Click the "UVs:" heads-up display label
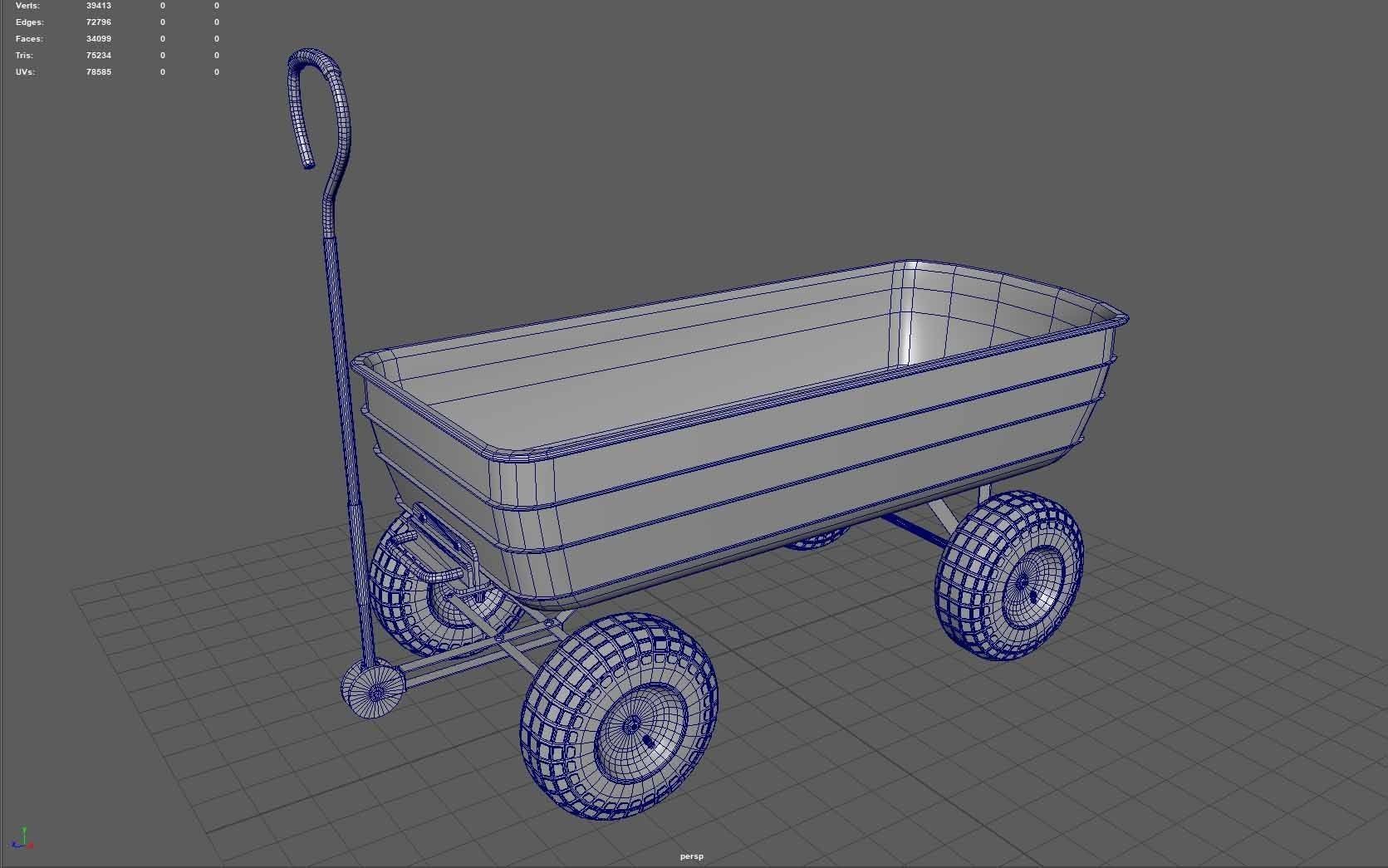Viewport: 1388px width, 868px height. click(25, 72)
